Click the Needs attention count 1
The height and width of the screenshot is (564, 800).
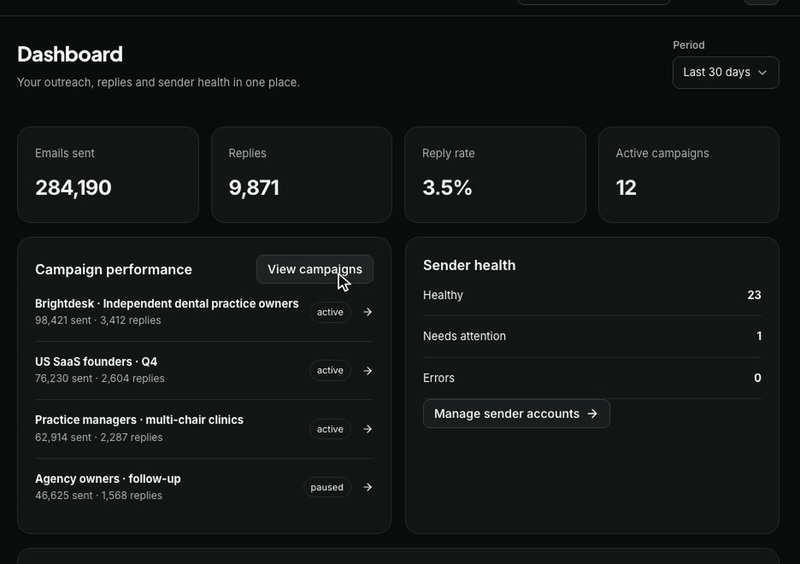(x=759, y=336)
